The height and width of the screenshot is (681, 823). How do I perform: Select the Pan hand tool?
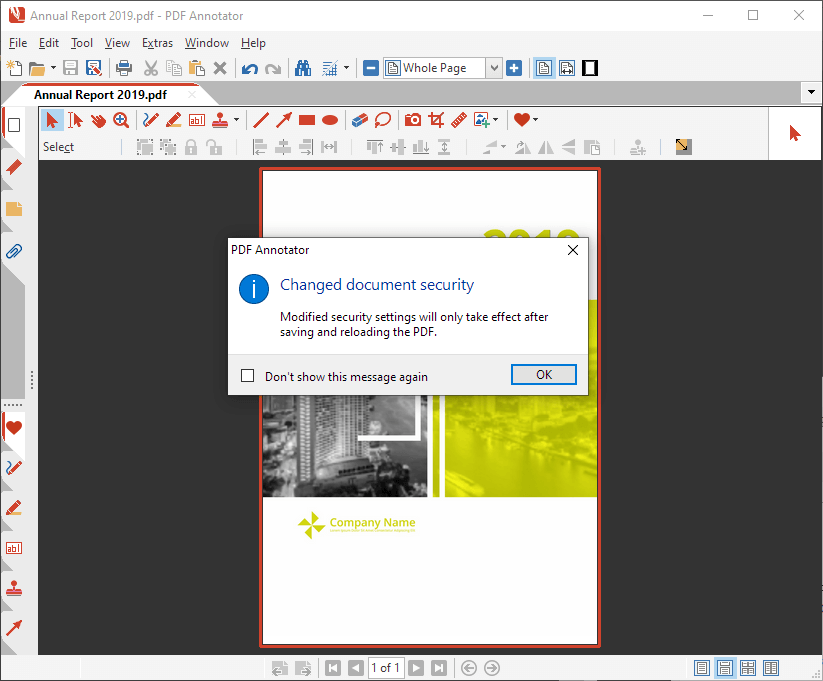(x=98, y=120)
